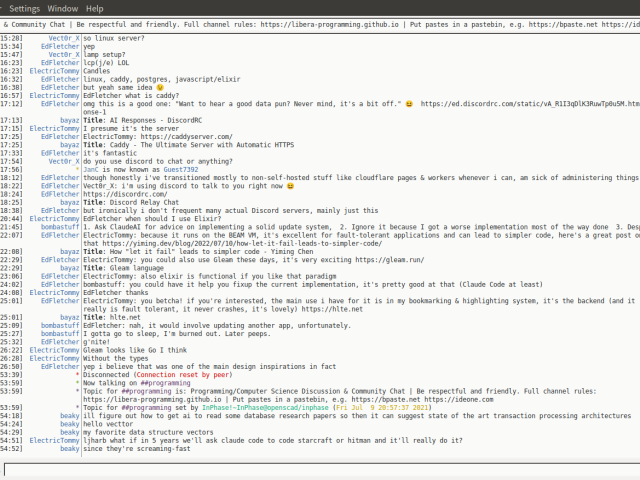Viewport: 640px width, 480px height.
Task: Click message 'linux, caddy, postgres, javascript/elixir'
Action: click(x=162, y=79)
